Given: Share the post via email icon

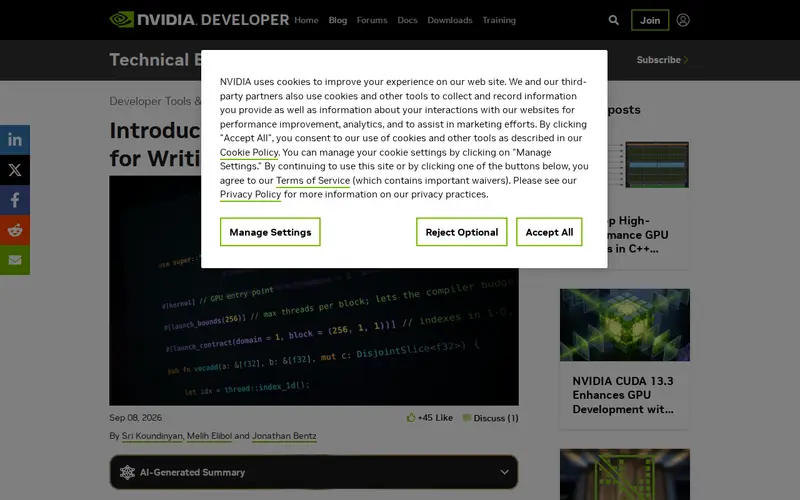Looking at the screenshot, I should pyautogui.click(x=15, y=260).
